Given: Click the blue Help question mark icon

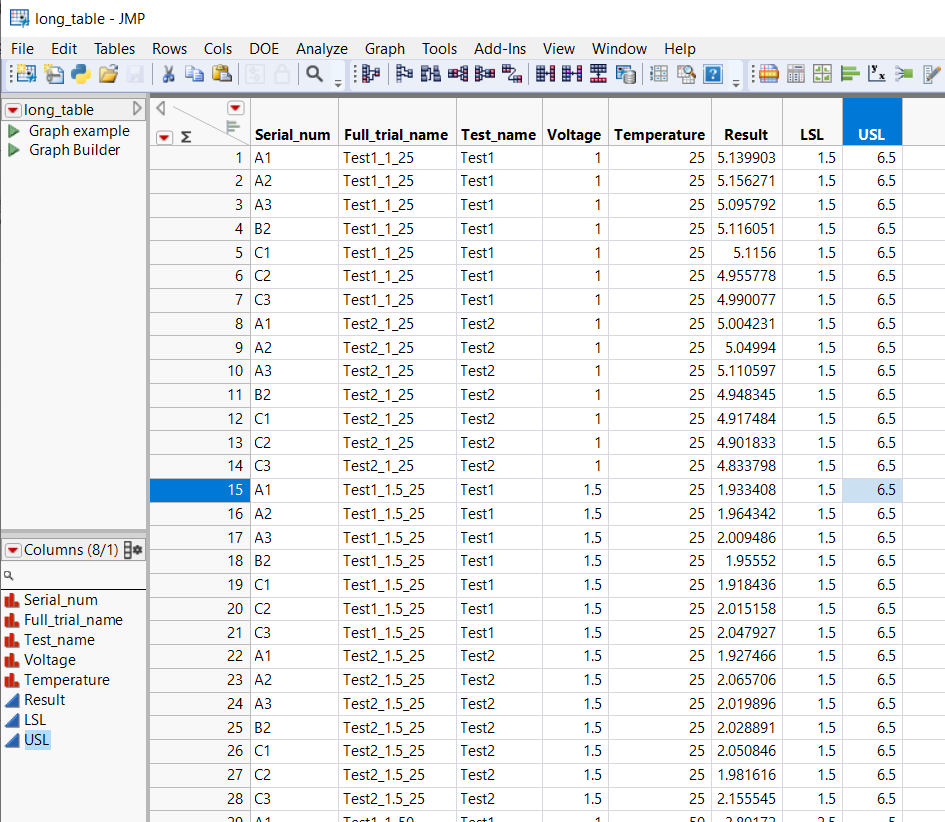Looking at the screenshot, I should pyautogui.click(x=713, y=73).
